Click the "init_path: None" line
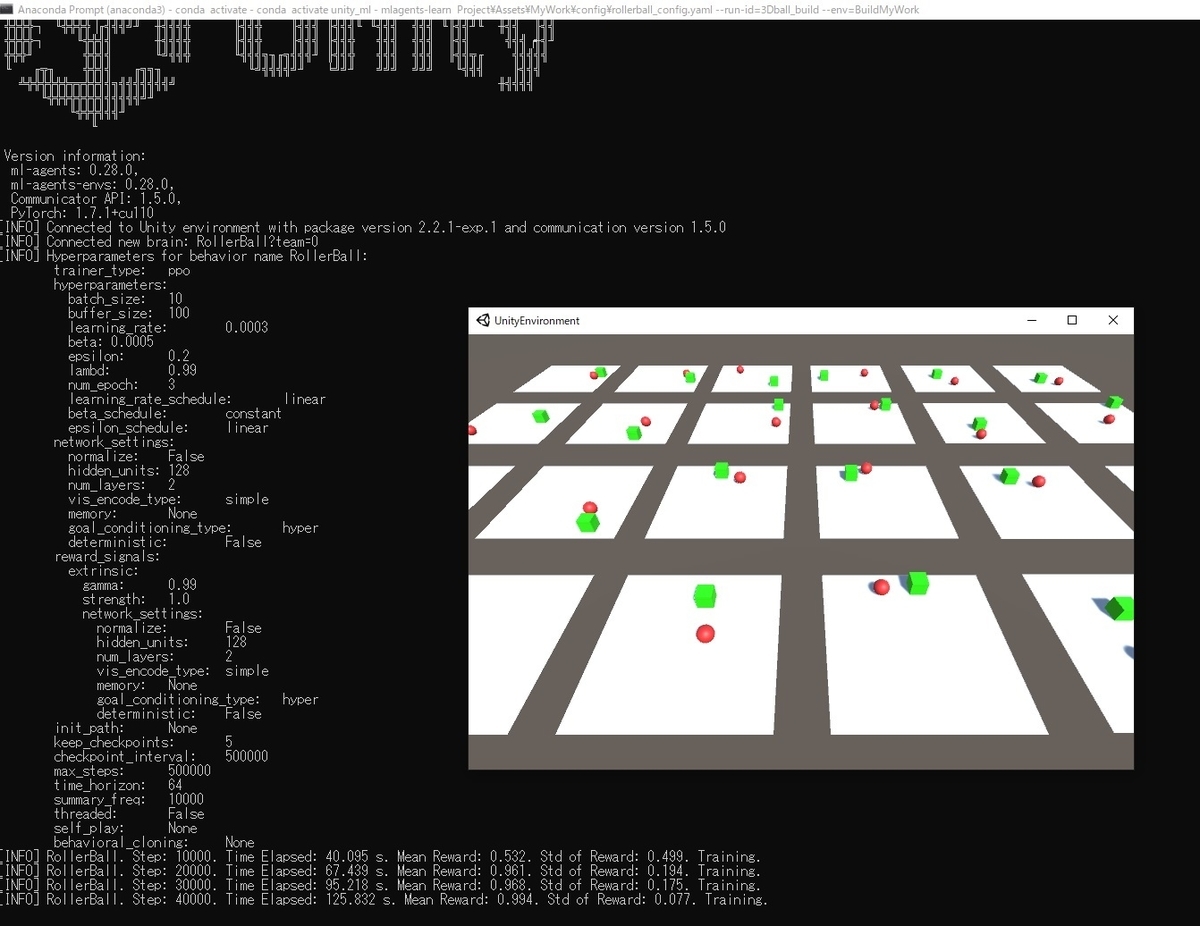 pyautogui.click(x=126, y=728)
